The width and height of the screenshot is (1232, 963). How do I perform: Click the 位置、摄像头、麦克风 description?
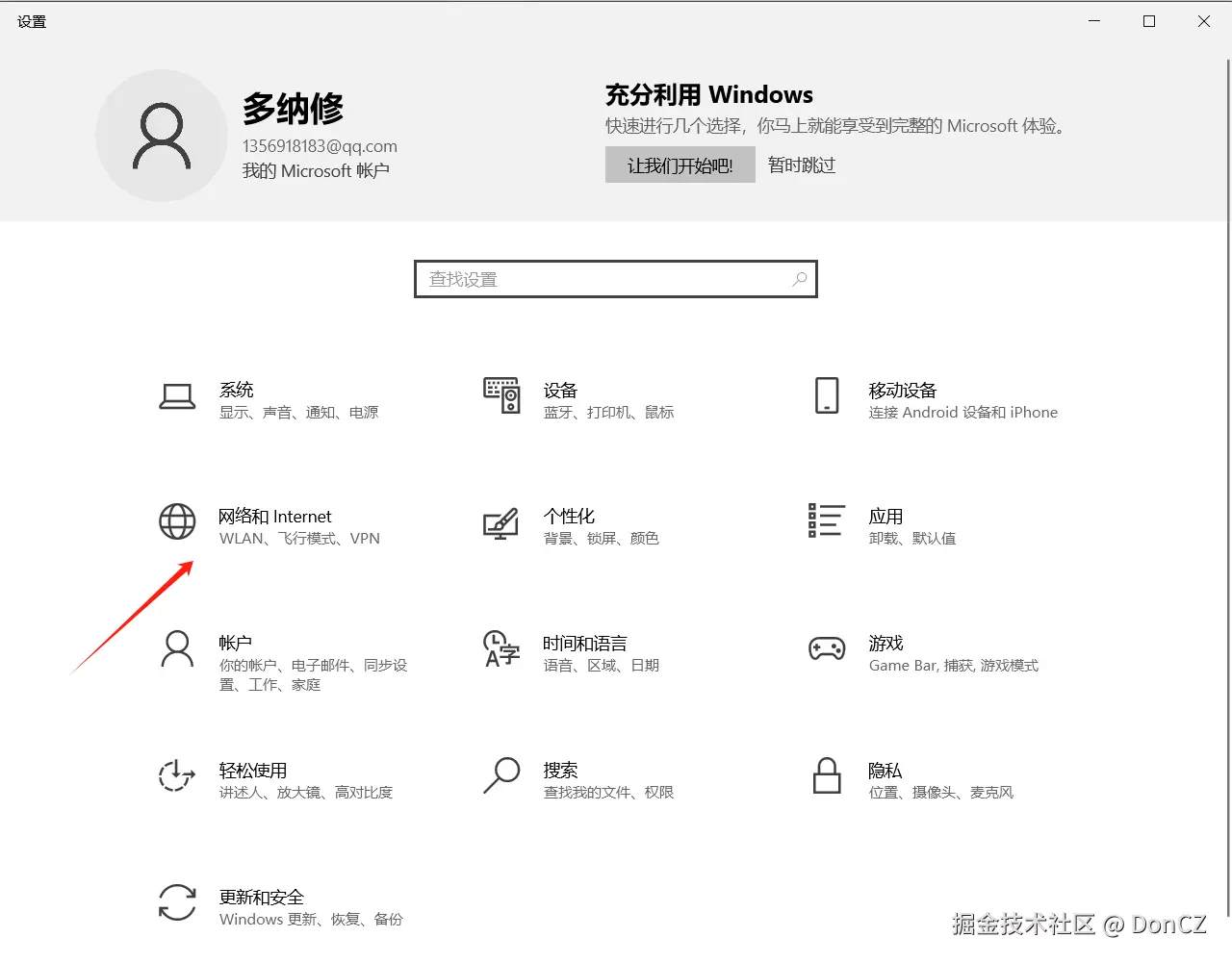941,793
